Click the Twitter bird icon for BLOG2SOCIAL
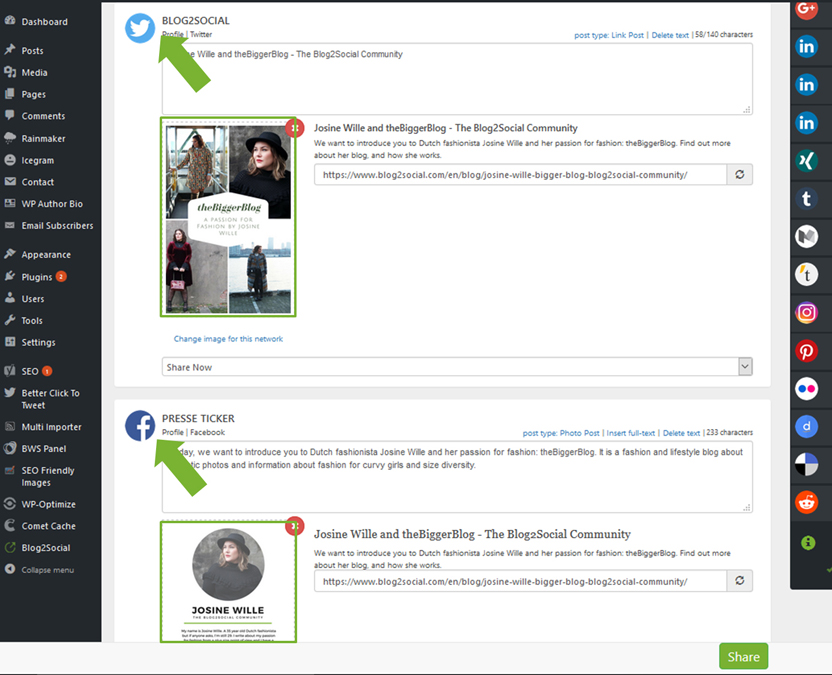832x675 pixels. 140,28
